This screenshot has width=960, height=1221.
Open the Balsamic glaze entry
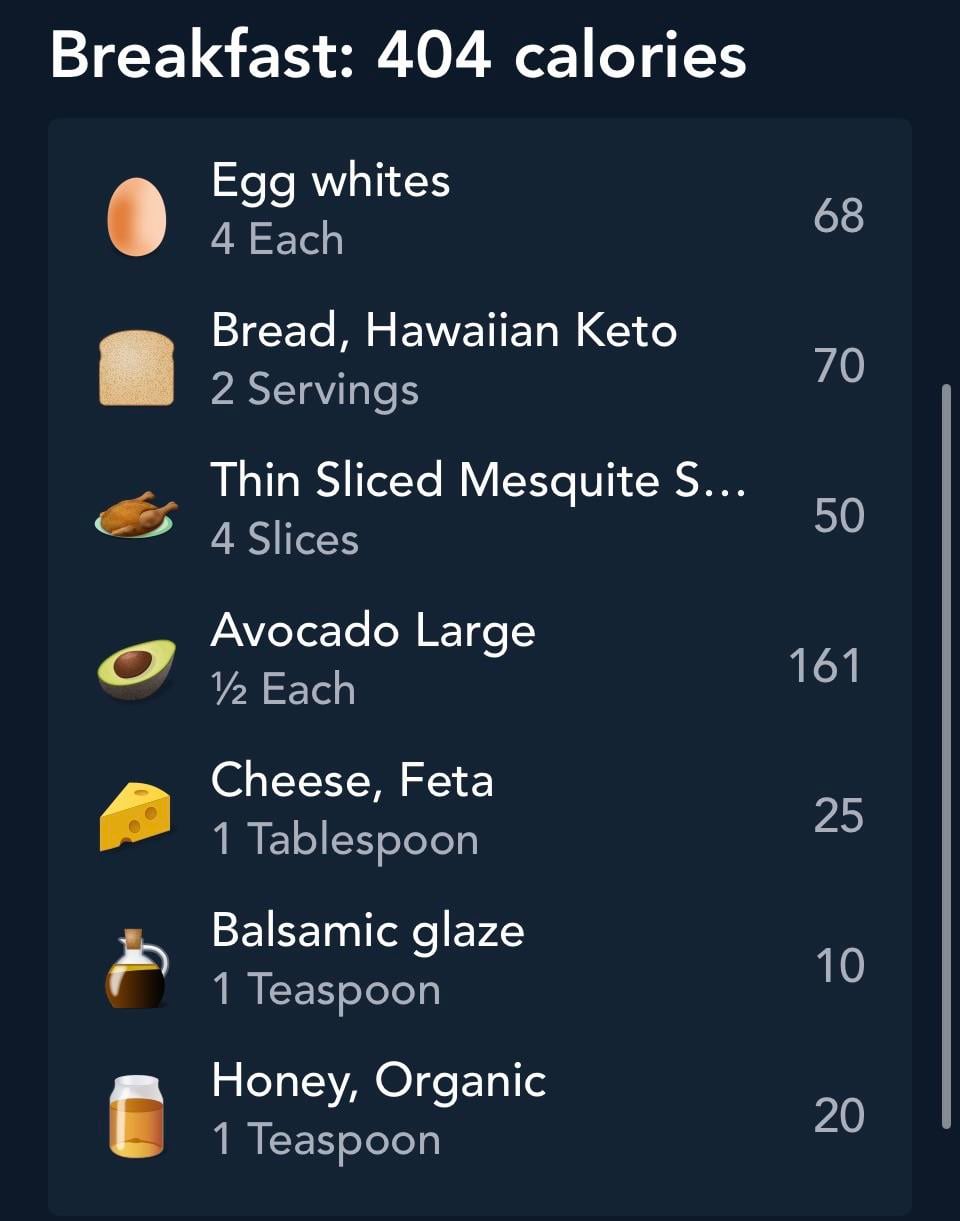(x=368, y=931)
